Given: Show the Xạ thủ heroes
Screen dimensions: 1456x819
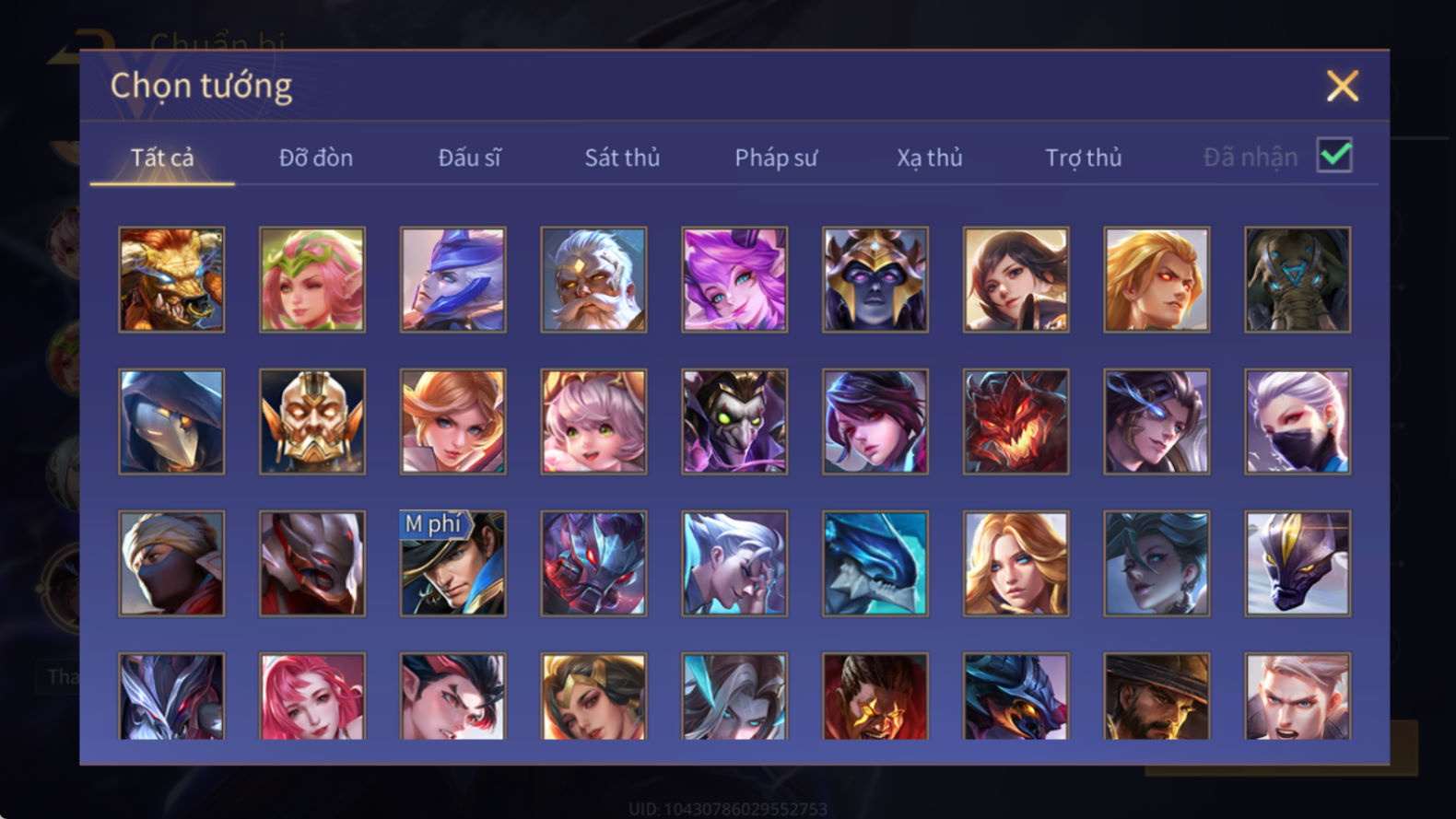Looking at the screenshot, I should click(x=929, y=158).
